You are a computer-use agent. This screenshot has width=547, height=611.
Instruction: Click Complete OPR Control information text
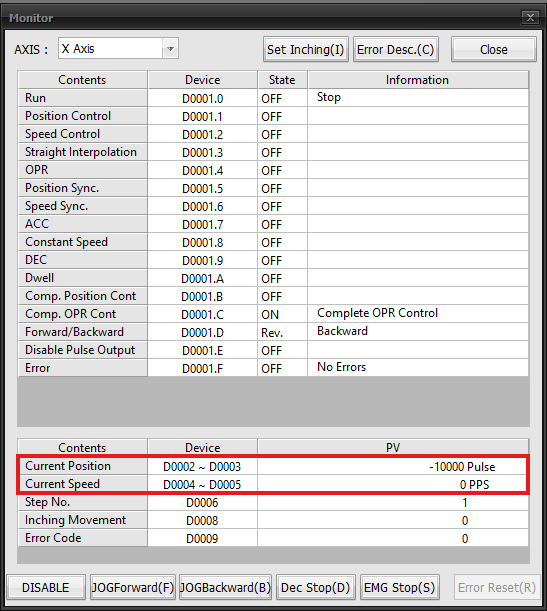[378, 313]
